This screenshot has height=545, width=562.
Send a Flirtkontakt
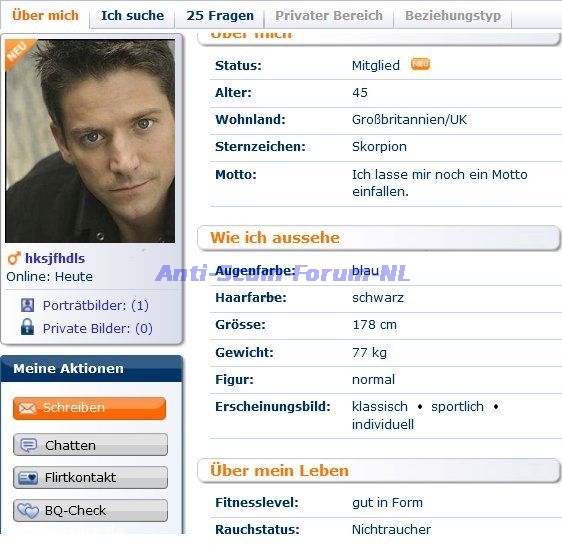(x=90, y=478)
